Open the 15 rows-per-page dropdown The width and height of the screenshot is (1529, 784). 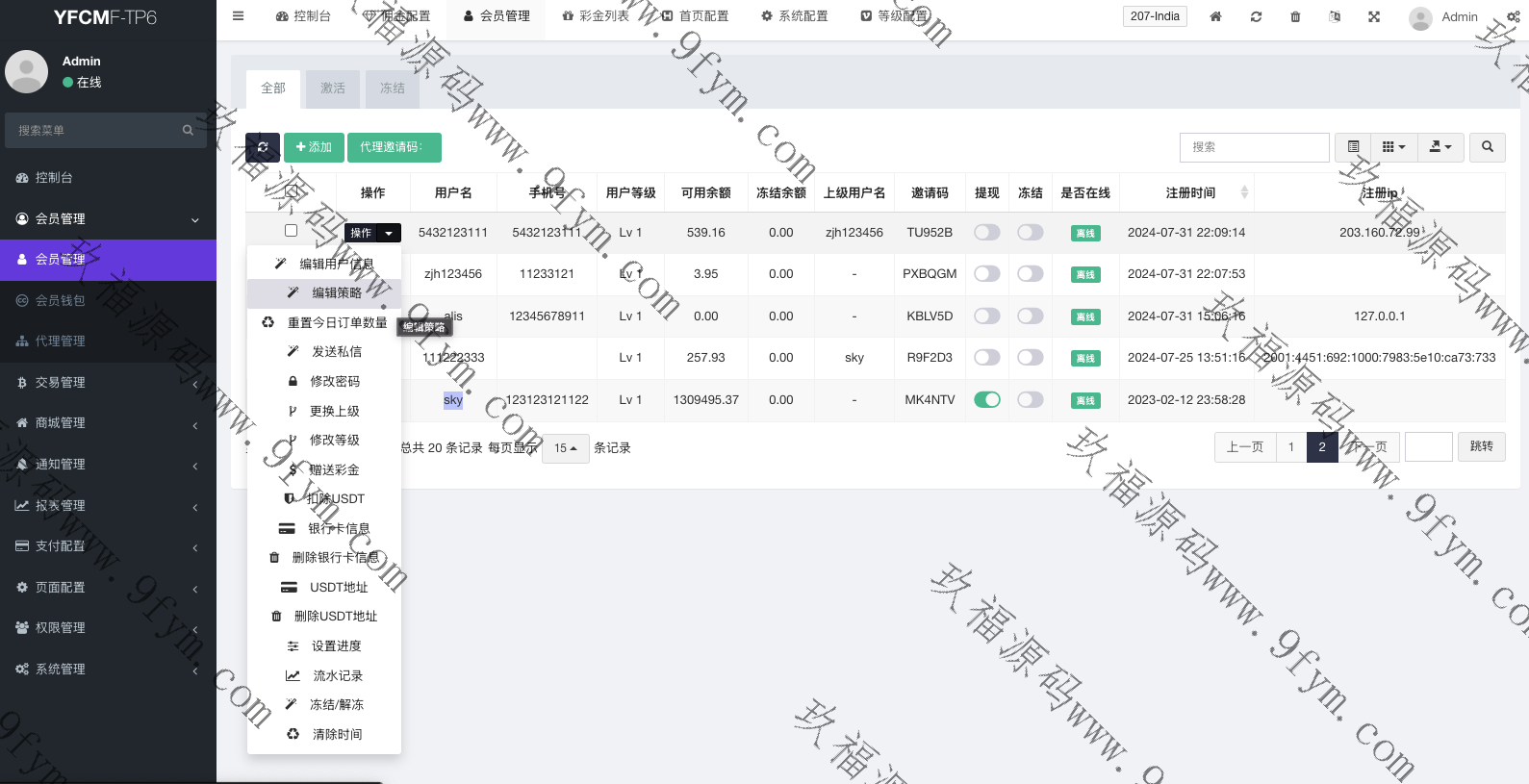pos(565,448)
